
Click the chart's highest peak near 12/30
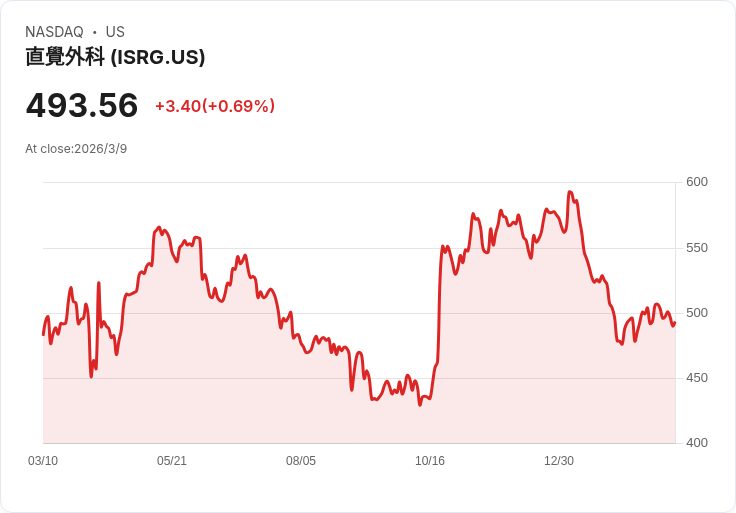[x=570, y=191]
